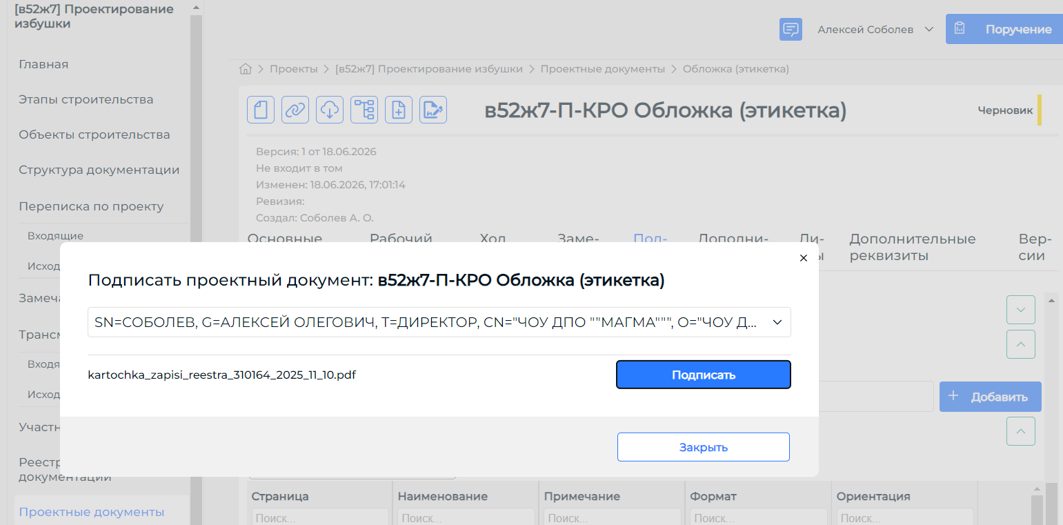Screen dimensions: 1063x525
Task: Open the chat messages icon
Action: [x=790, y=29]
